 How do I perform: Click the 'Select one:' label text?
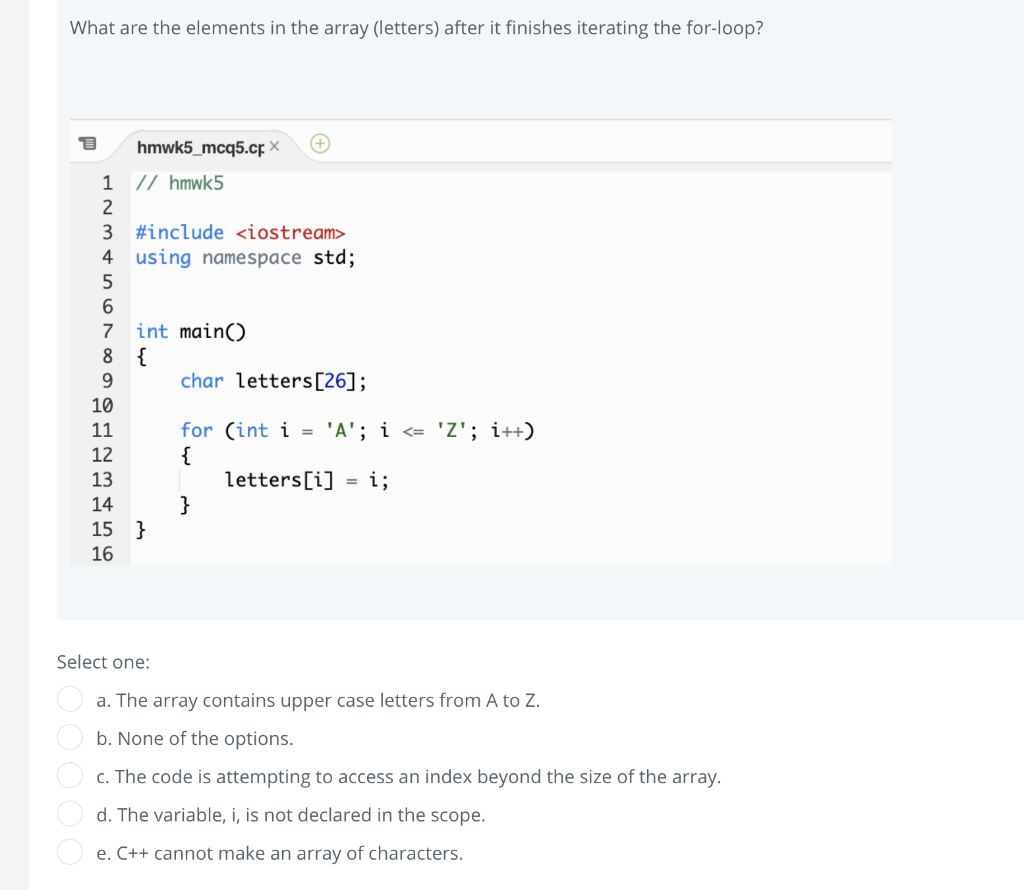click(x=103, y=662)
